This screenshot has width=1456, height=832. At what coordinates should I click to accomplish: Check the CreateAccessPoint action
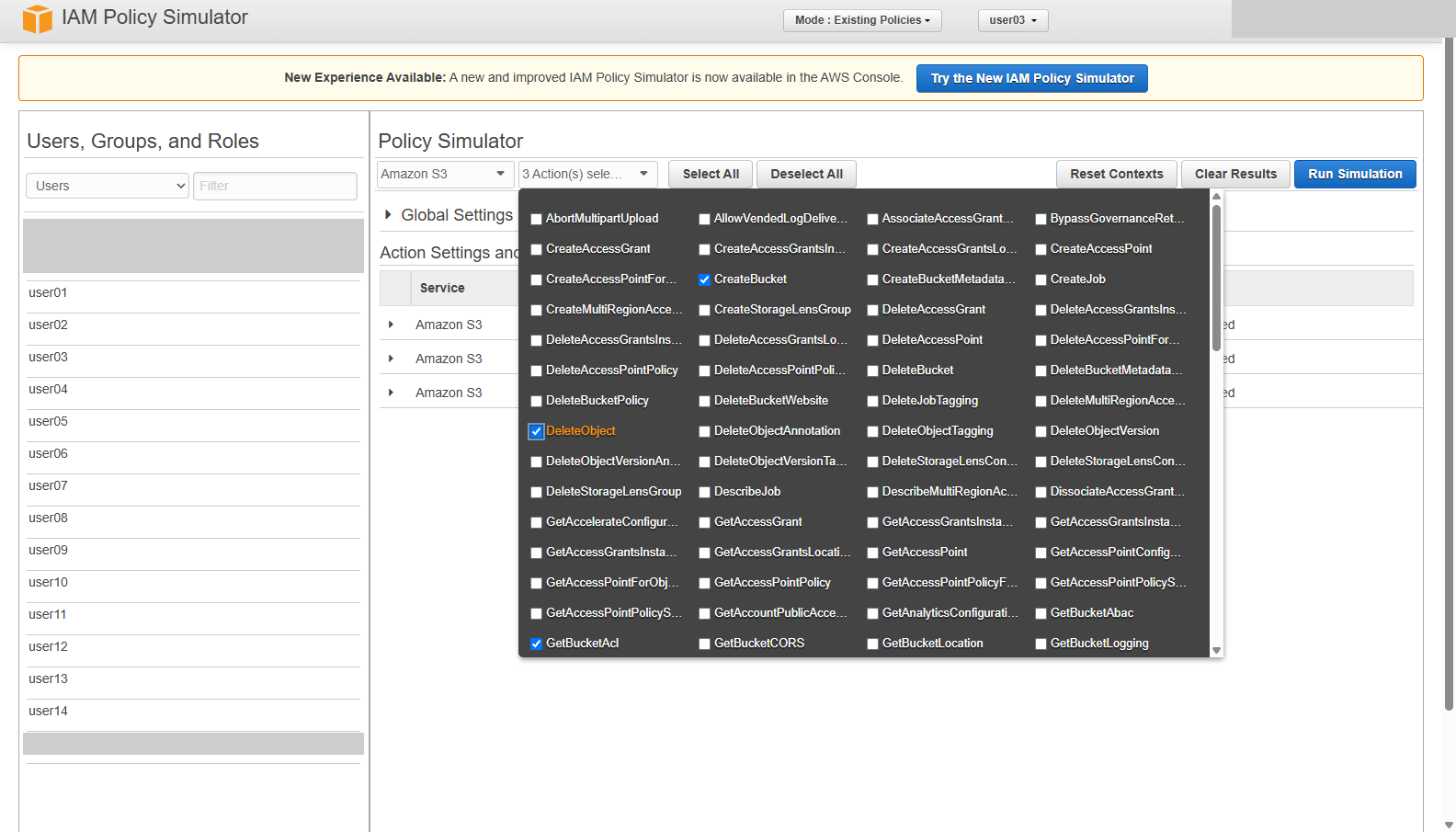click(x=1041, y=250)
